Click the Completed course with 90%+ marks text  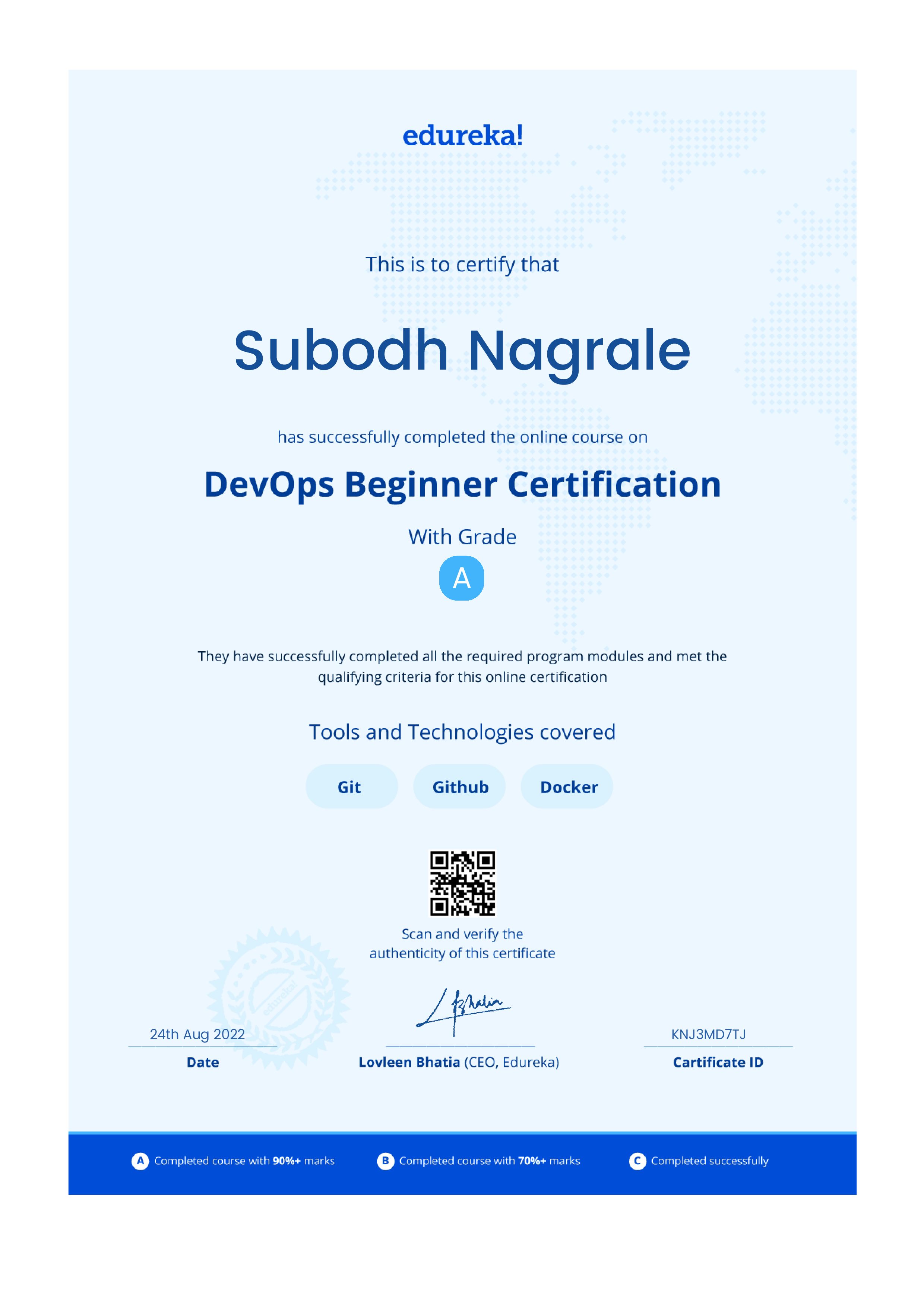coord(245,1161)
